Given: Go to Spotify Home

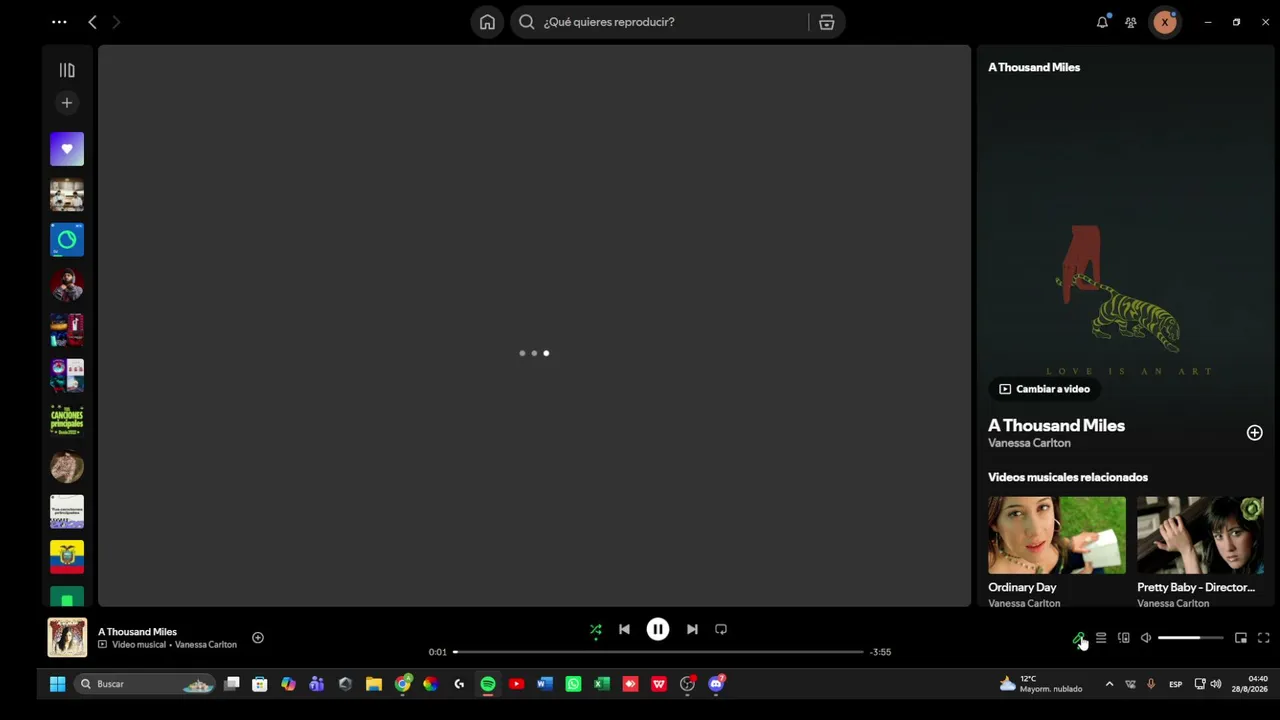Looking at the screenshot, I should point(487,22).
